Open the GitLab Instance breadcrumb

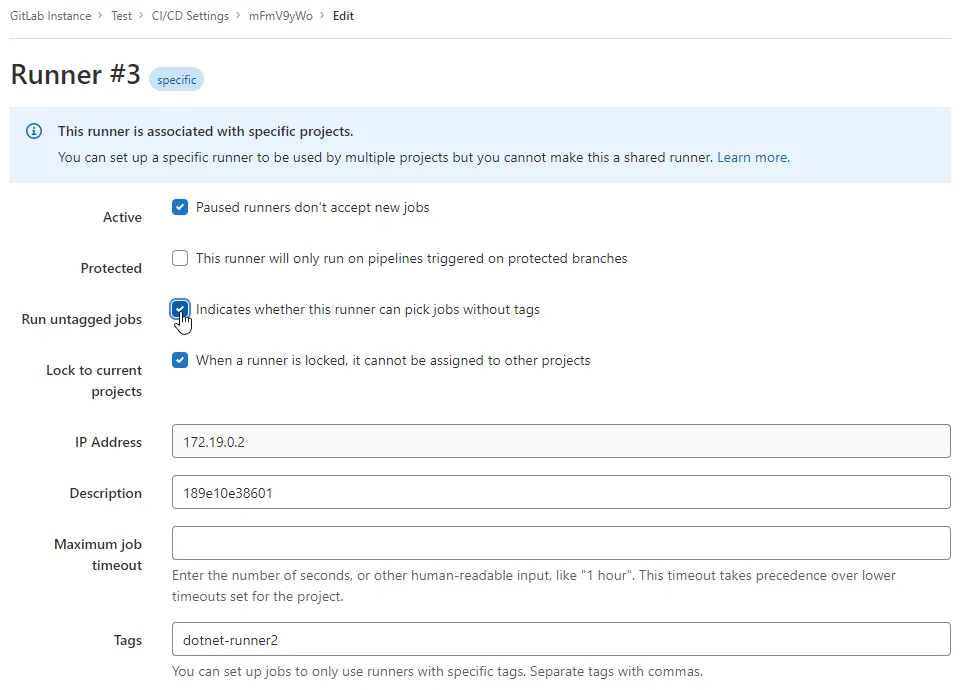tap(50, 16)
